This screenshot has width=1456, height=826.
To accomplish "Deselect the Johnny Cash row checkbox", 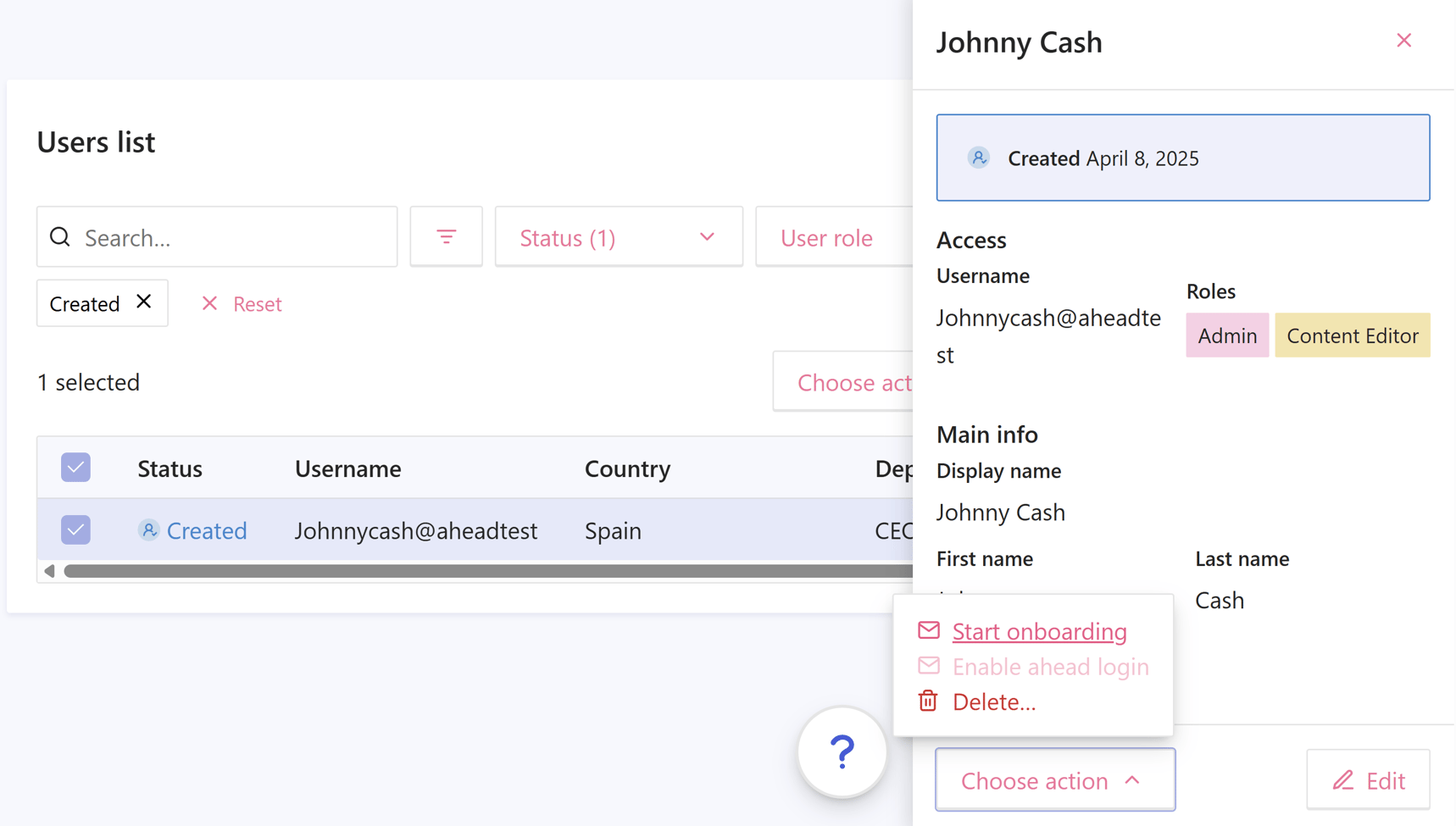I will click(x=75, y=529).
